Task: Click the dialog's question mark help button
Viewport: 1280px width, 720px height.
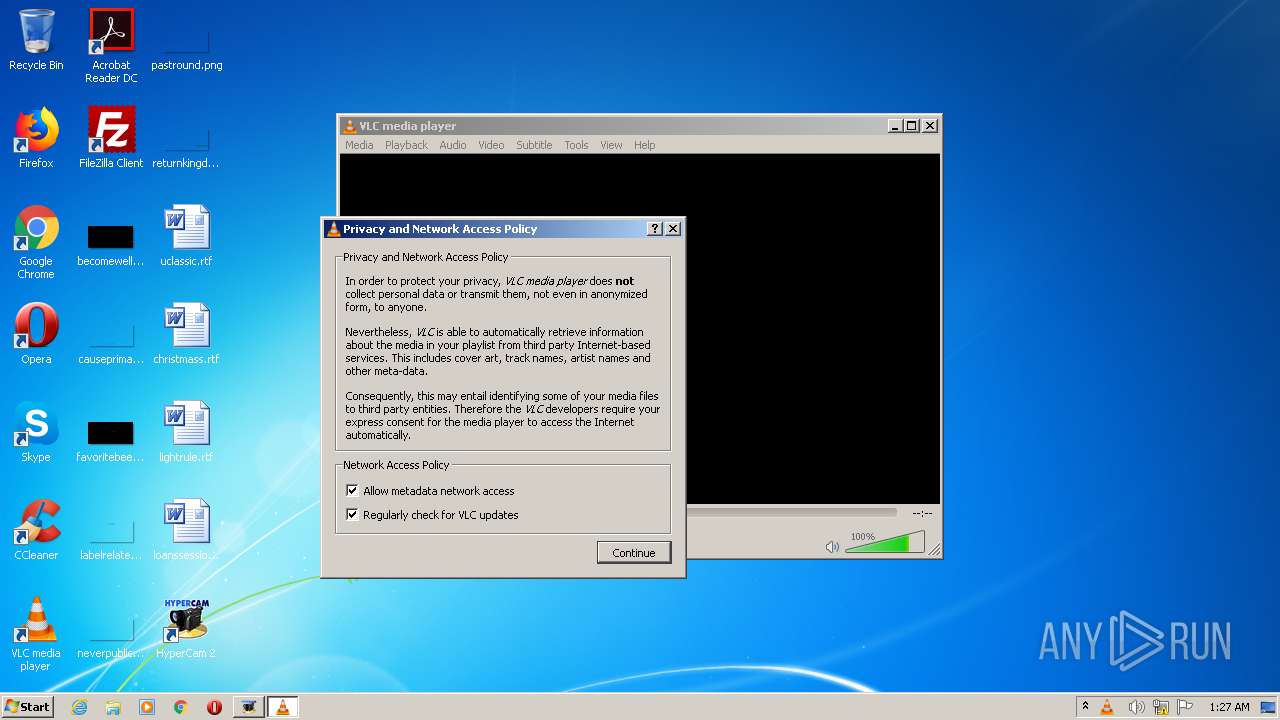Action: tap(655, 229)
